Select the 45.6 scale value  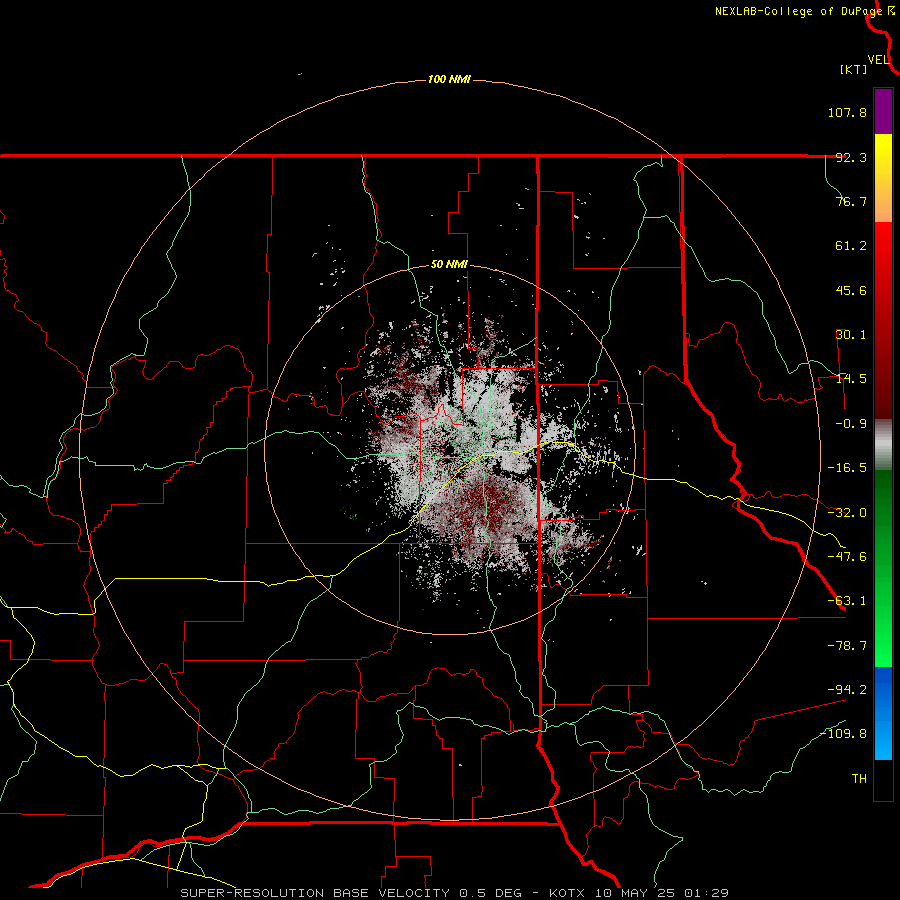click(x=851, y=290)
